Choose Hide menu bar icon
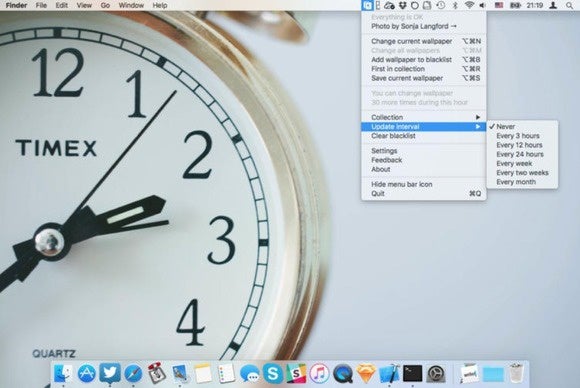 point(424,184)
